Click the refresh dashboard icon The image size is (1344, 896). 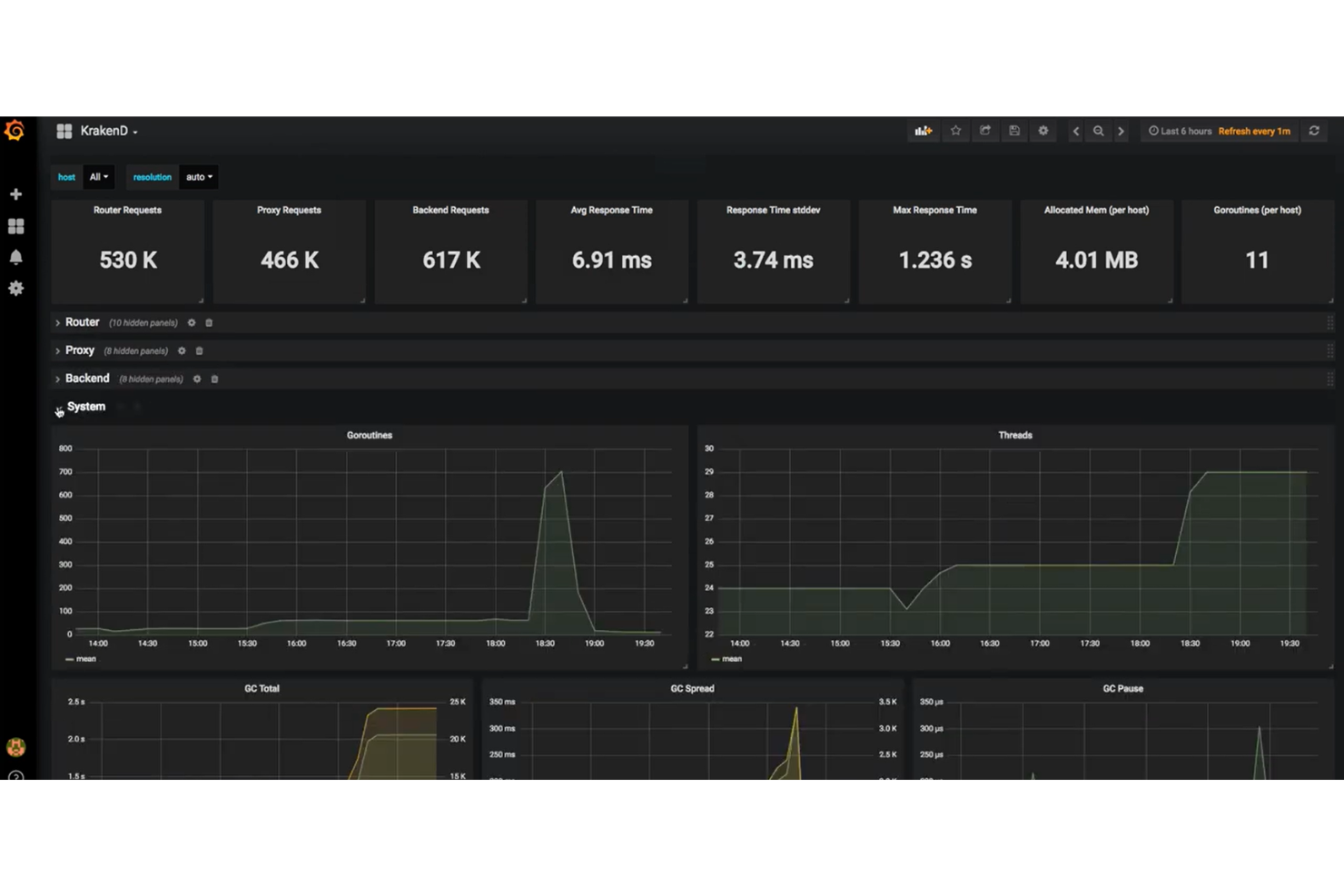point(1314,131)
